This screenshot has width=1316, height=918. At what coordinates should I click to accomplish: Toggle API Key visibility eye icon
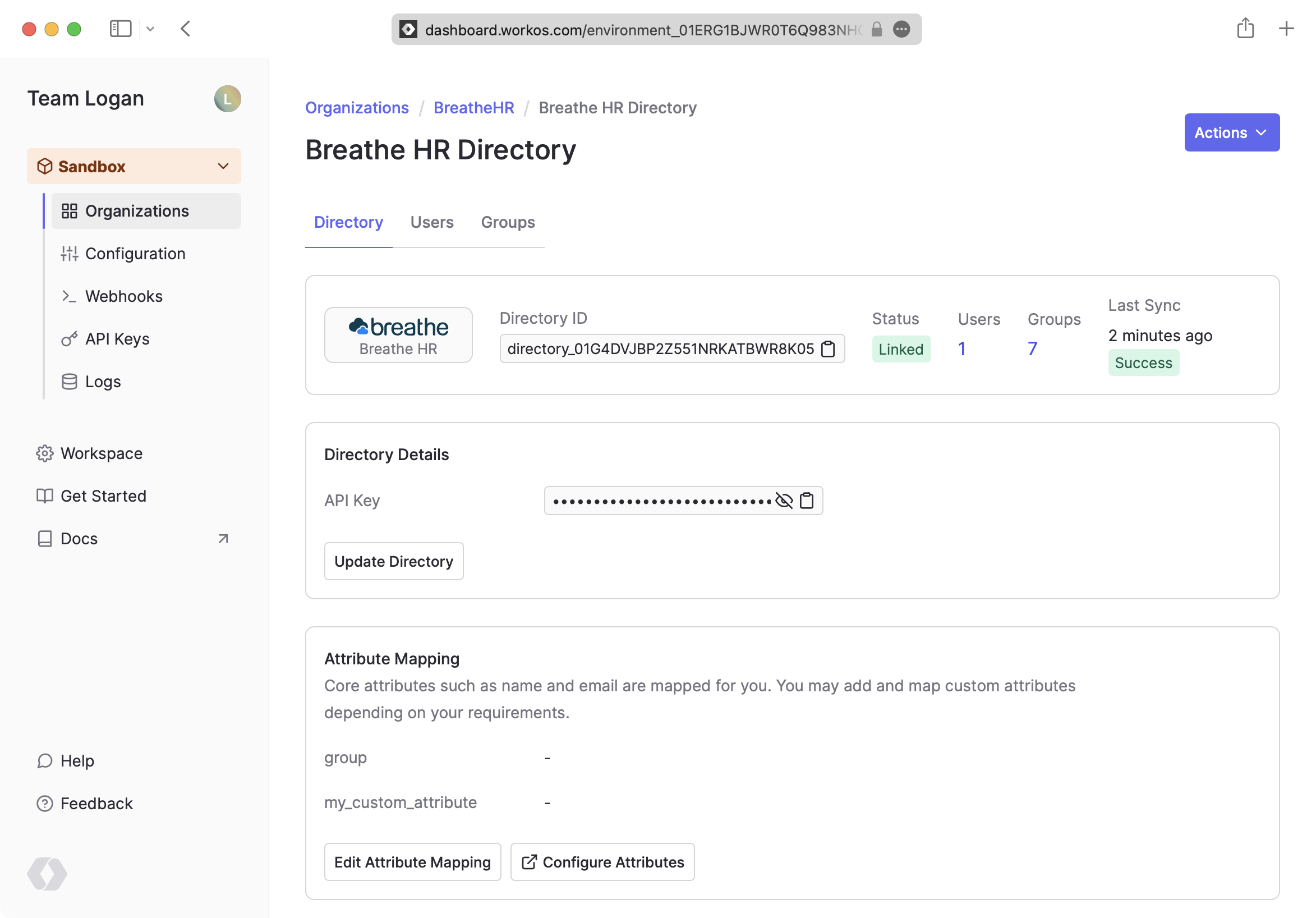point(784,501)
